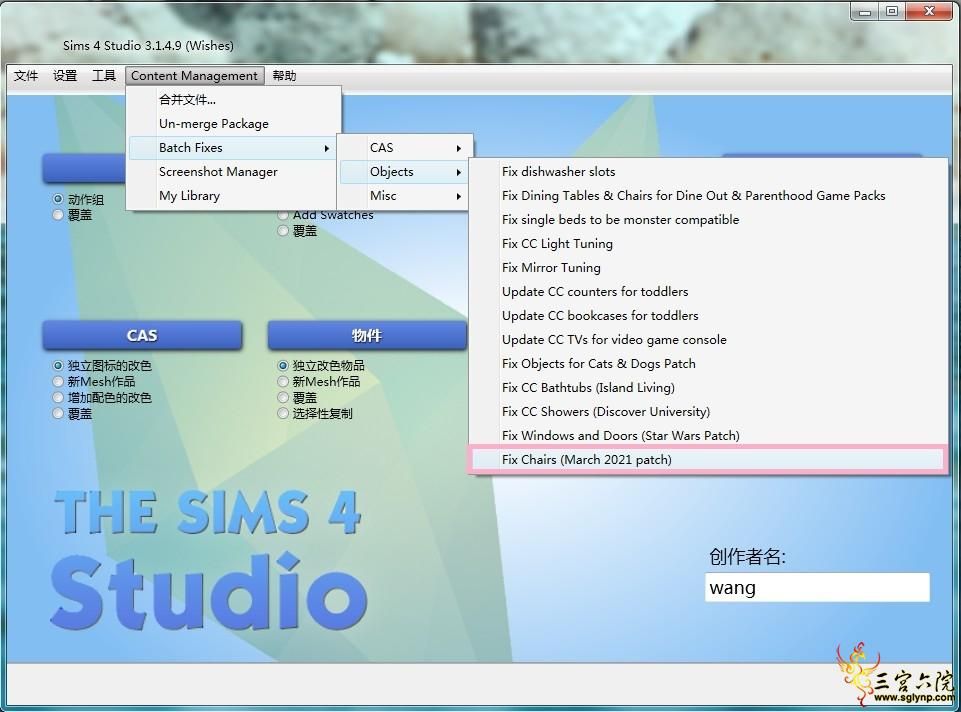This screenshot has width=961, height=712.
Task: Select 覆盖 radio below Add Swatches
Action: [283, 231]
